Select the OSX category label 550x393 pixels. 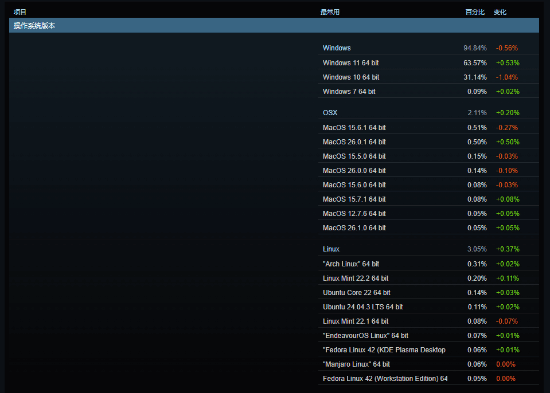click(330, 113)
